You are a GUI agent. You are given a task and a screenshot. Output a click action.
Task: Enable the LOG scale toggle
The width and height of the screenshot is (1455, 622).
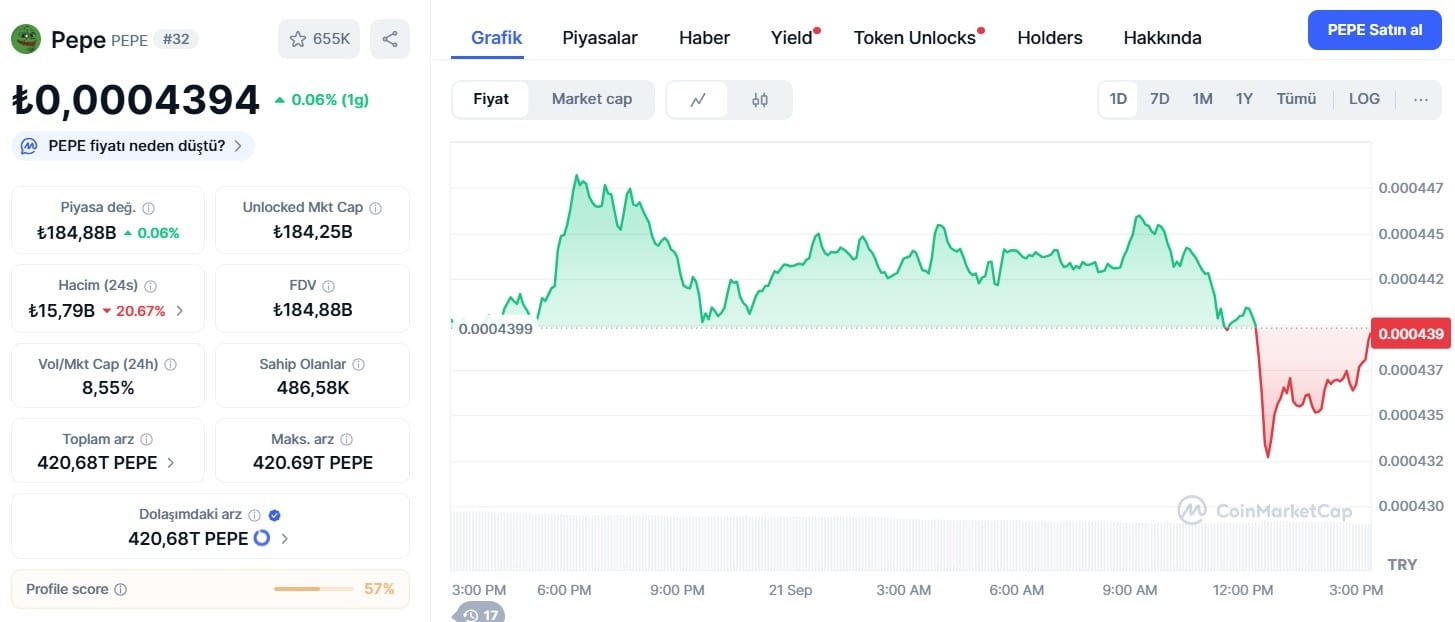click(x=1364, y=99)
